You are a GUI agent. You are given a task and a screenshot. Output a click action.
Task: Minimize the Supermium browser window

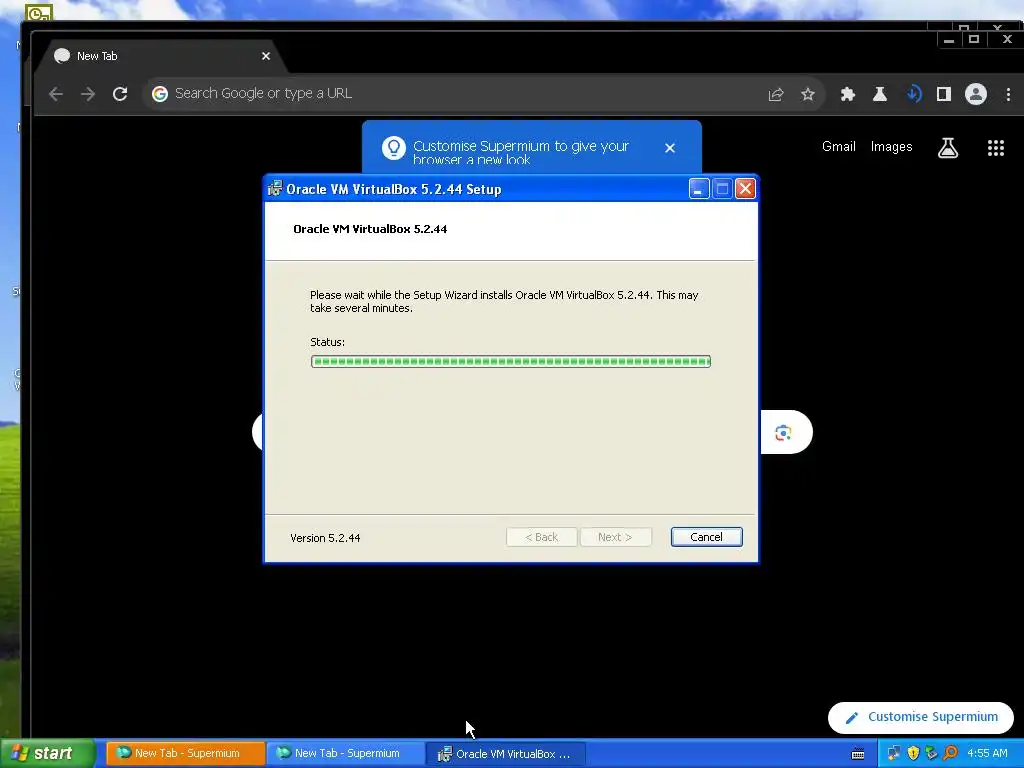click(949, 40)
